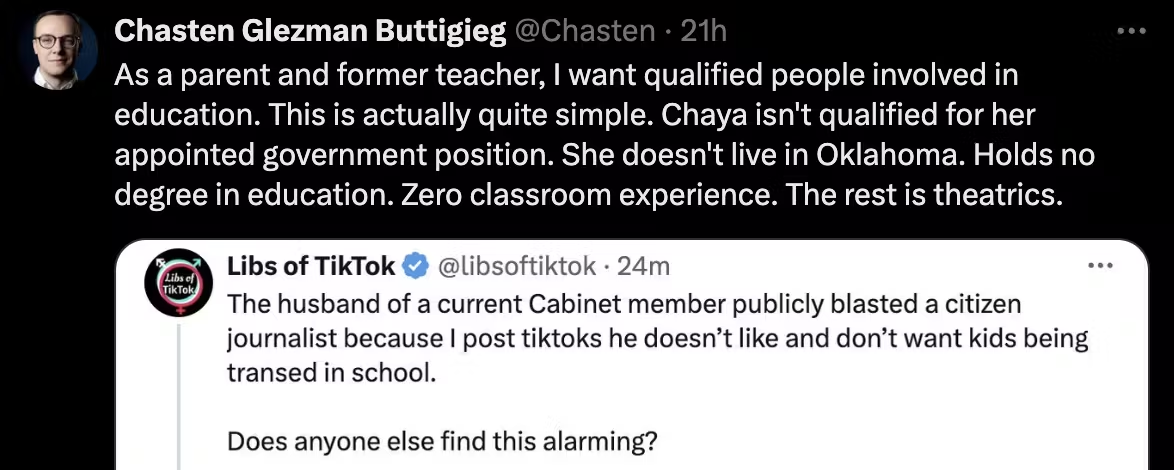1174x470 pixels.
Task: Expand the quoted tweet's three-dot menu
Action: tap(1100, 266)
